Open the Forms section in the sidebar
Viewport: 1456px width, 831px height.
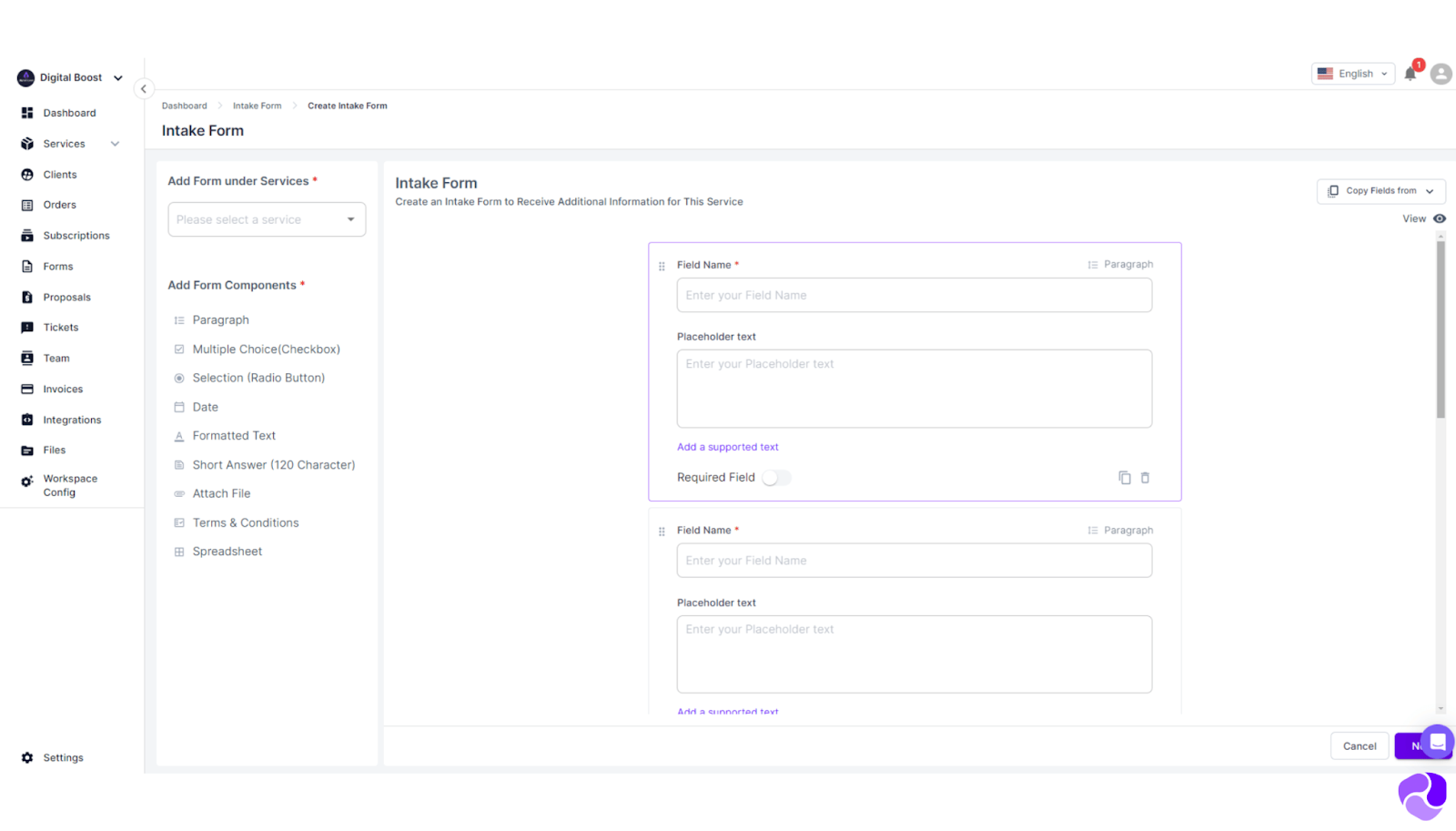pos(57,266)
